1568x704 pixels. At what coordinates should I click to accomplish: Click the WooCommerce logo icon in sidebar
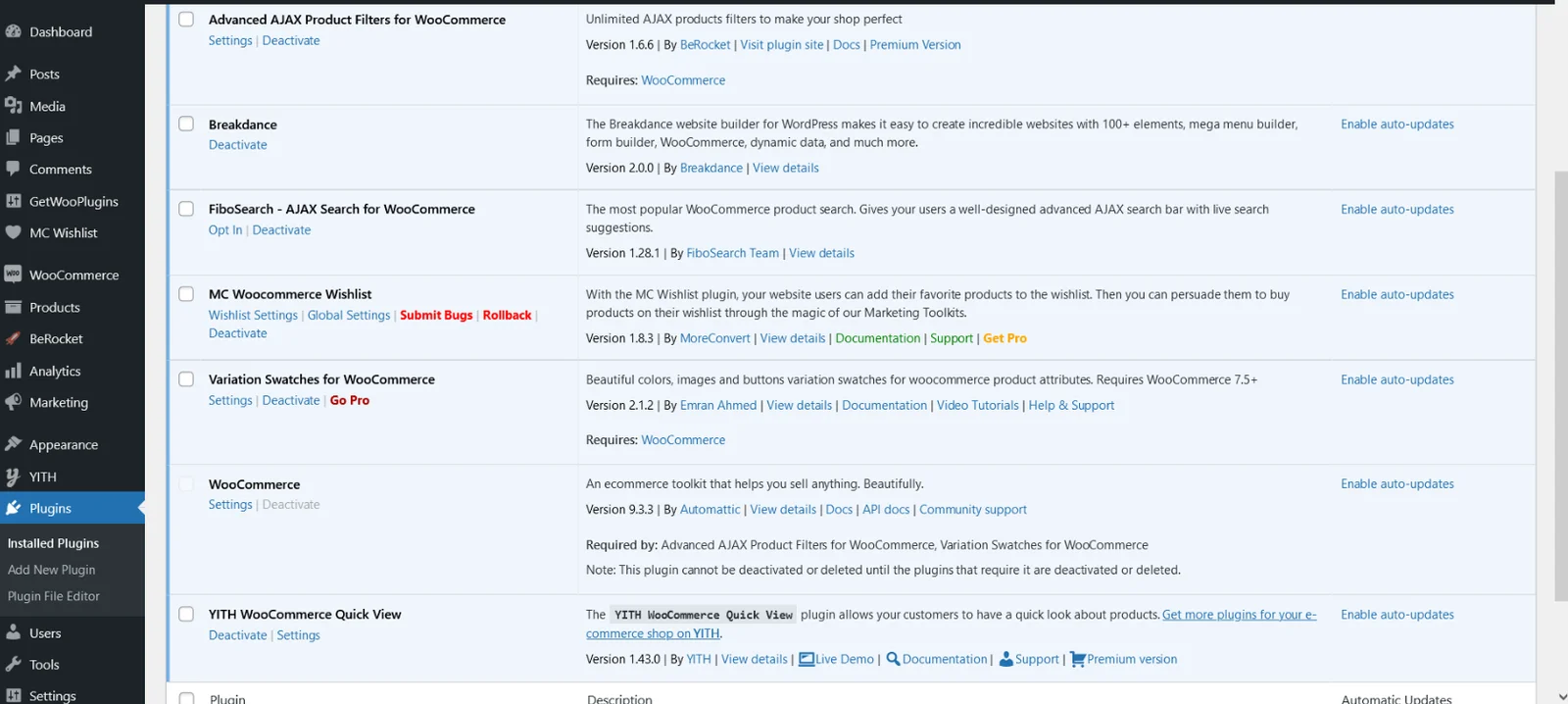click(x=13, y=275)
